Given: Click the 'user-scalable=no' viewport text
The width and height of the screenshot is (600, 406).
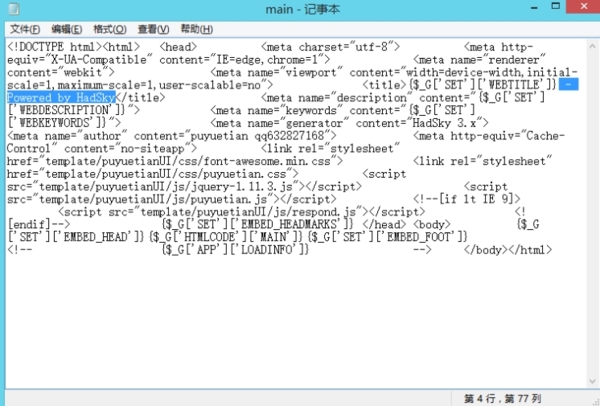Looking at the screenshot, I should pyautogui.click(x=210, y=85).
